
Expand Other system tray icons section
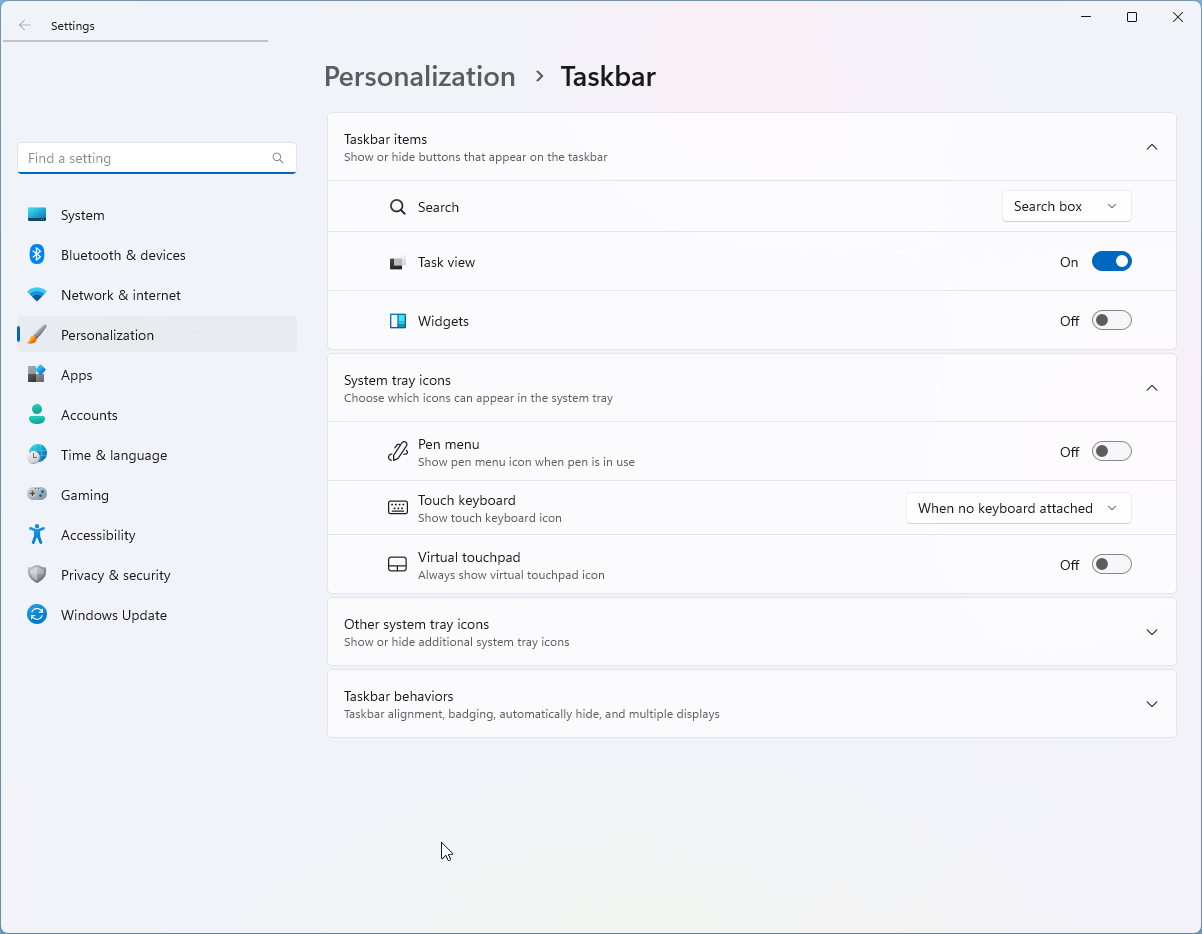tap(752, 632)
